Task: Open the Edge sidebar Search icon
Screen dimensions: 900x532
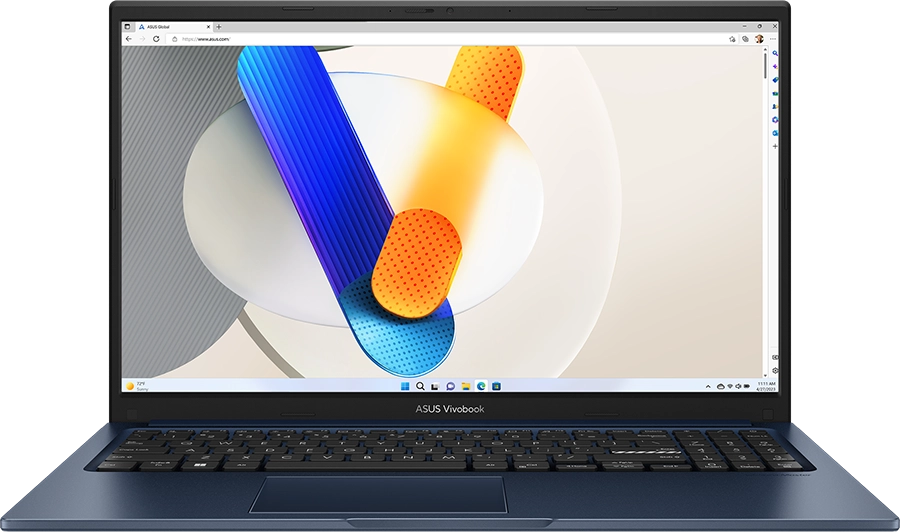Action: (x=775, y=53)
